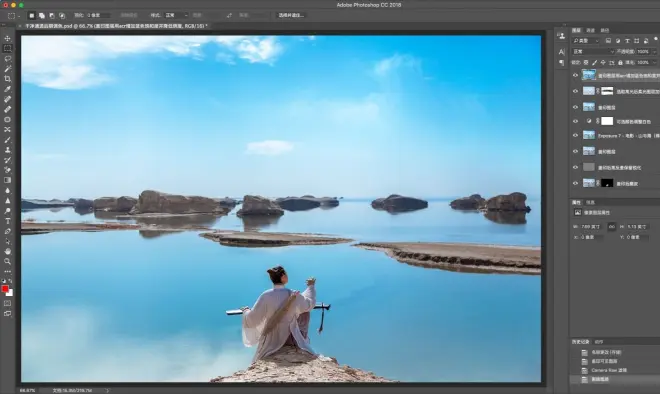Open the layer filter type dropdown
This screenshot has height=394, width=660.
coord(585,41)
